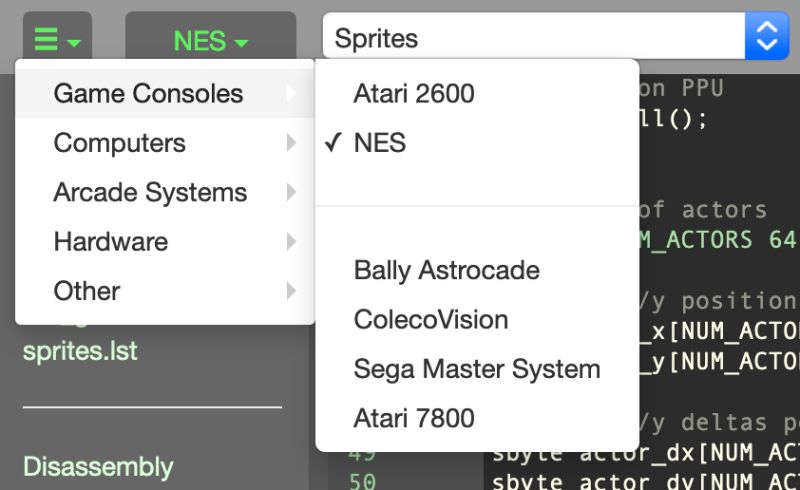Open the hamburger main menu button
This screenshot has width=800, height=490.
(x=57, y=36)
